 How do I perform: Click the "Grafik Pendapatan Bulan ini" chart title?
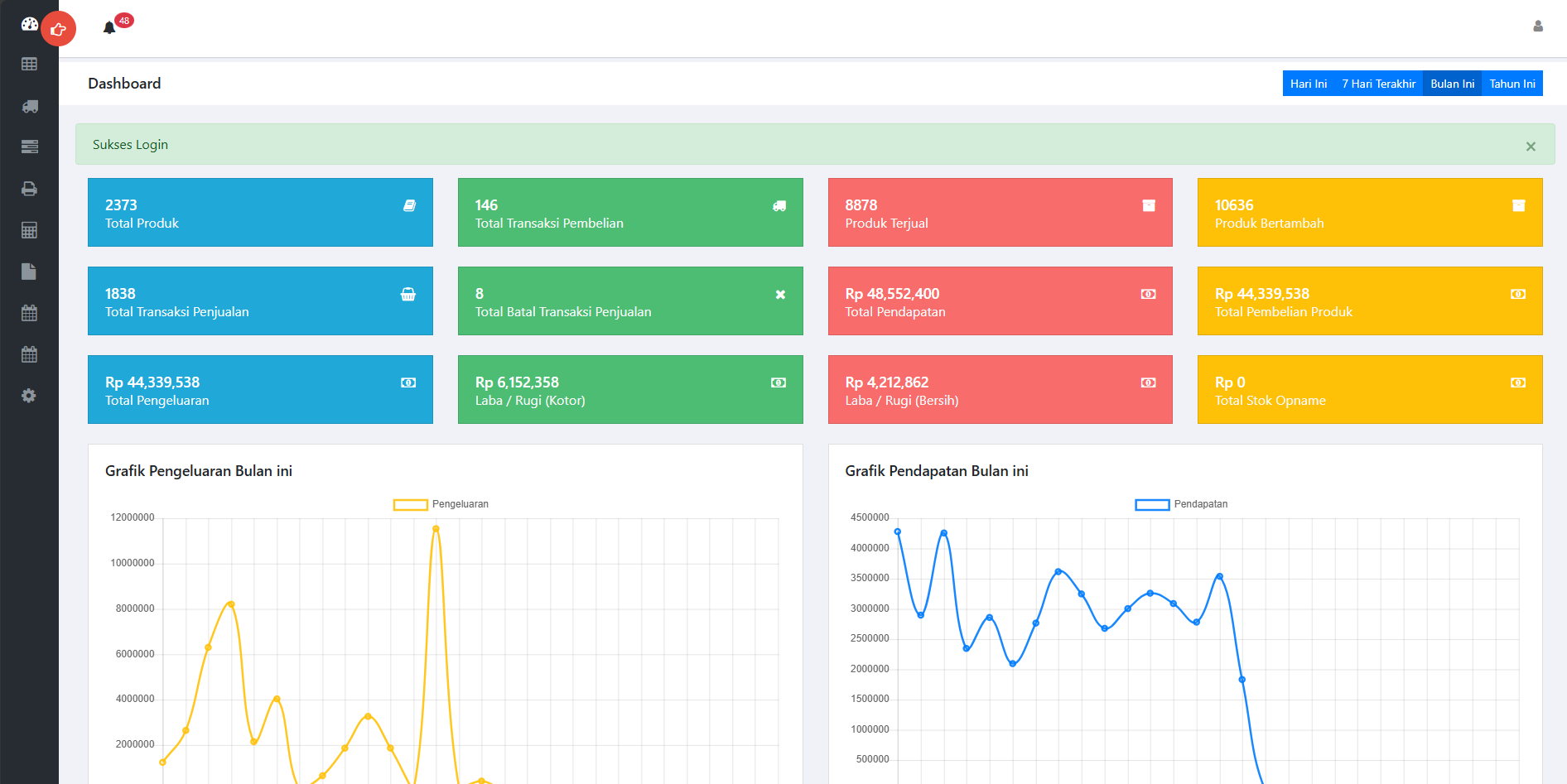click(937, 471)
